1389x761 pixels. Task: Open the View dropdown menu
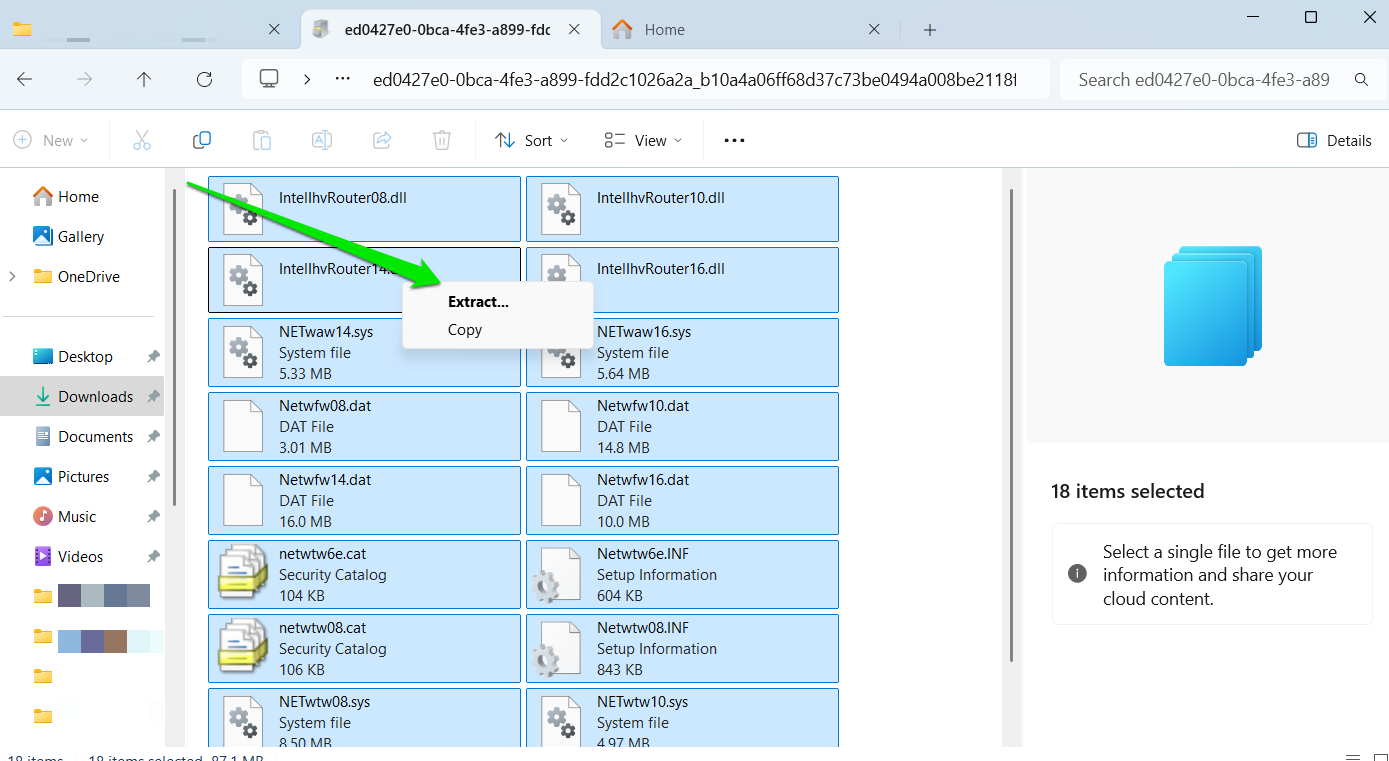tap(644, 141)
